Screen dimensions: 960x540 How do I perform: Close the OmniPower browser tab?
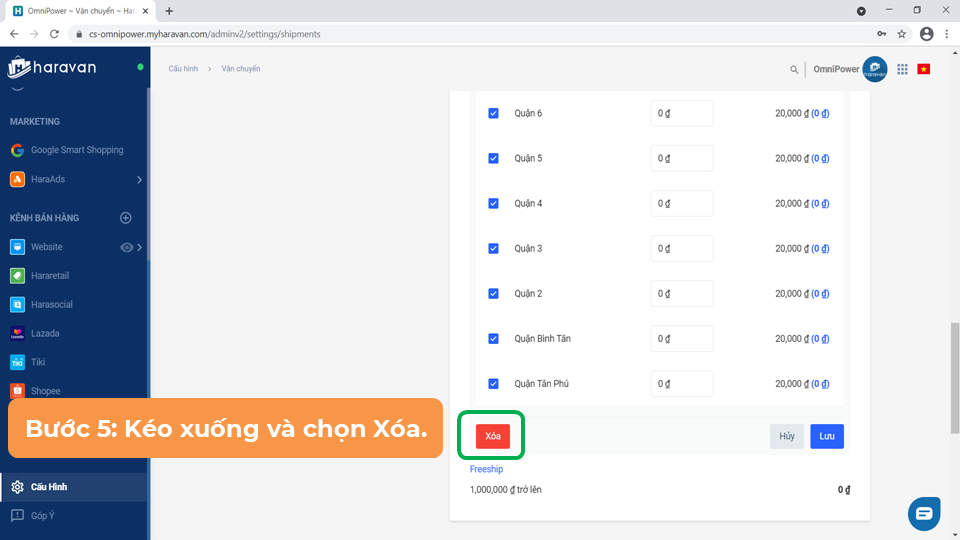(x=145, y=11)
